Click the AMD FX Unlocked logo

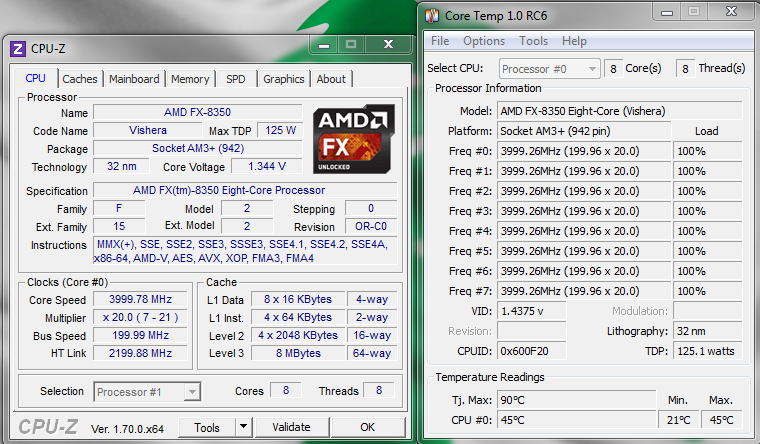coord(353,139)
